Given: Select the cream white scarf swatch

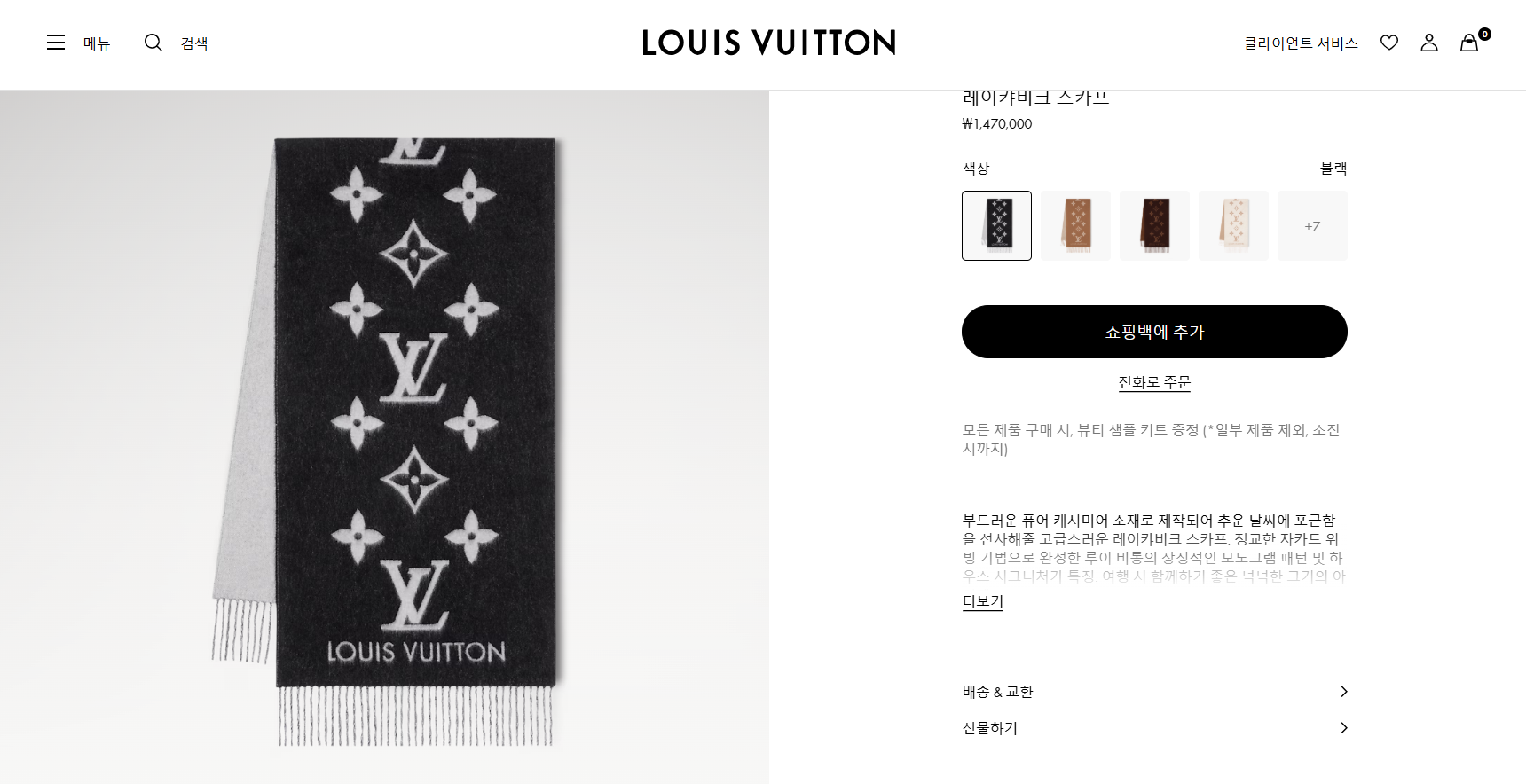Looking at the screenshot, I should coord(1233,225).
